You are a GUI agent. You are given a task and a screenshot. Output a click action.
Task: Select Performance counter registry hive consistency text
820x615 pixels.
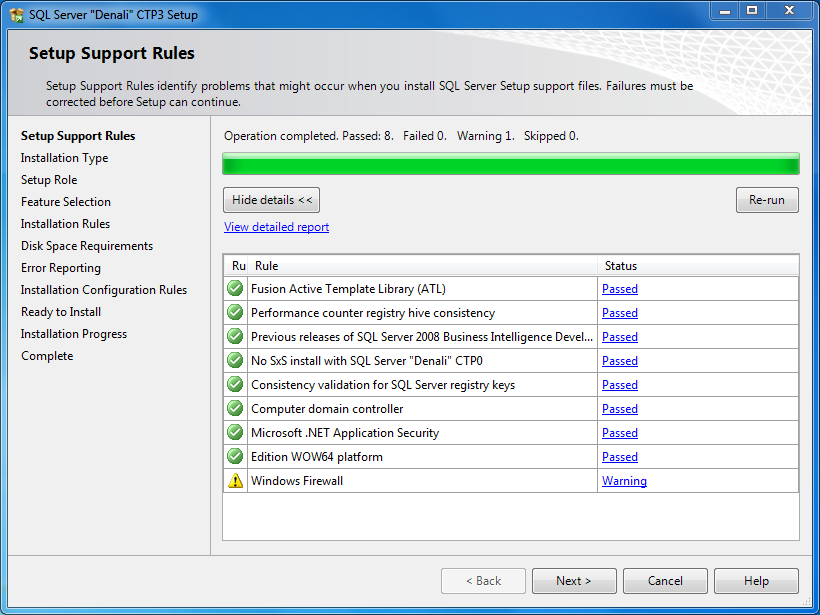tap(373, 313)
